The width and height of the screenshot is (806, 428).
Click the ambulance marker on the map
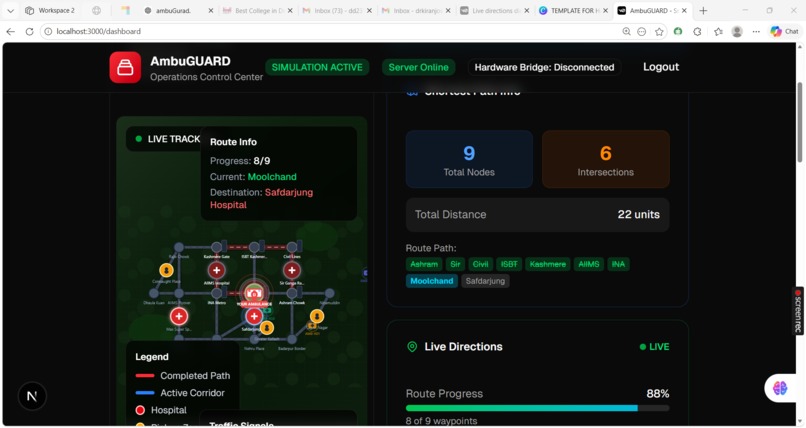[x=253, y=293]
